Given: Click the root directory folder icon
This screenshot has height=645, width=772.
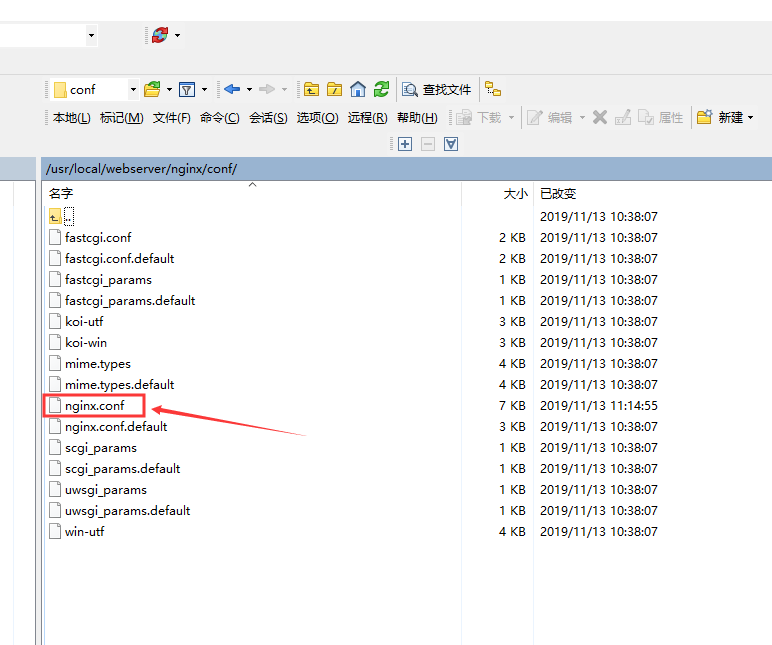Looking at the screenshot, I should [334, 89].
